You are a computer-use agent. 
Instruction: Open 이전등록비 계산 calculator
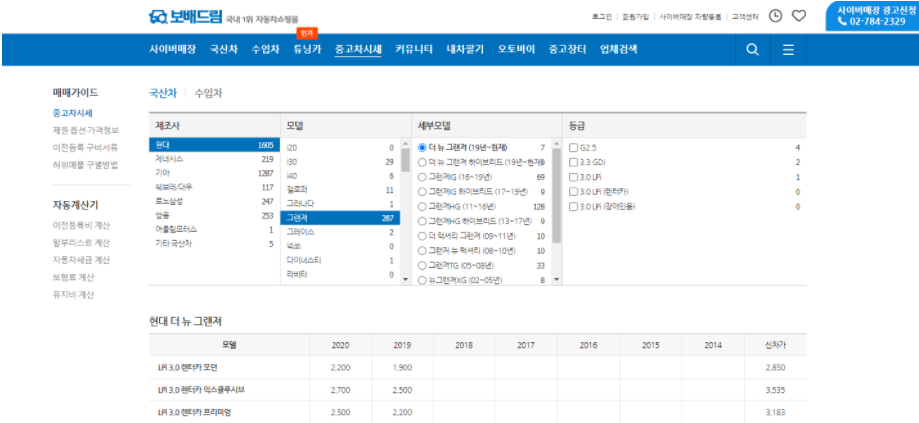point(81,225)
